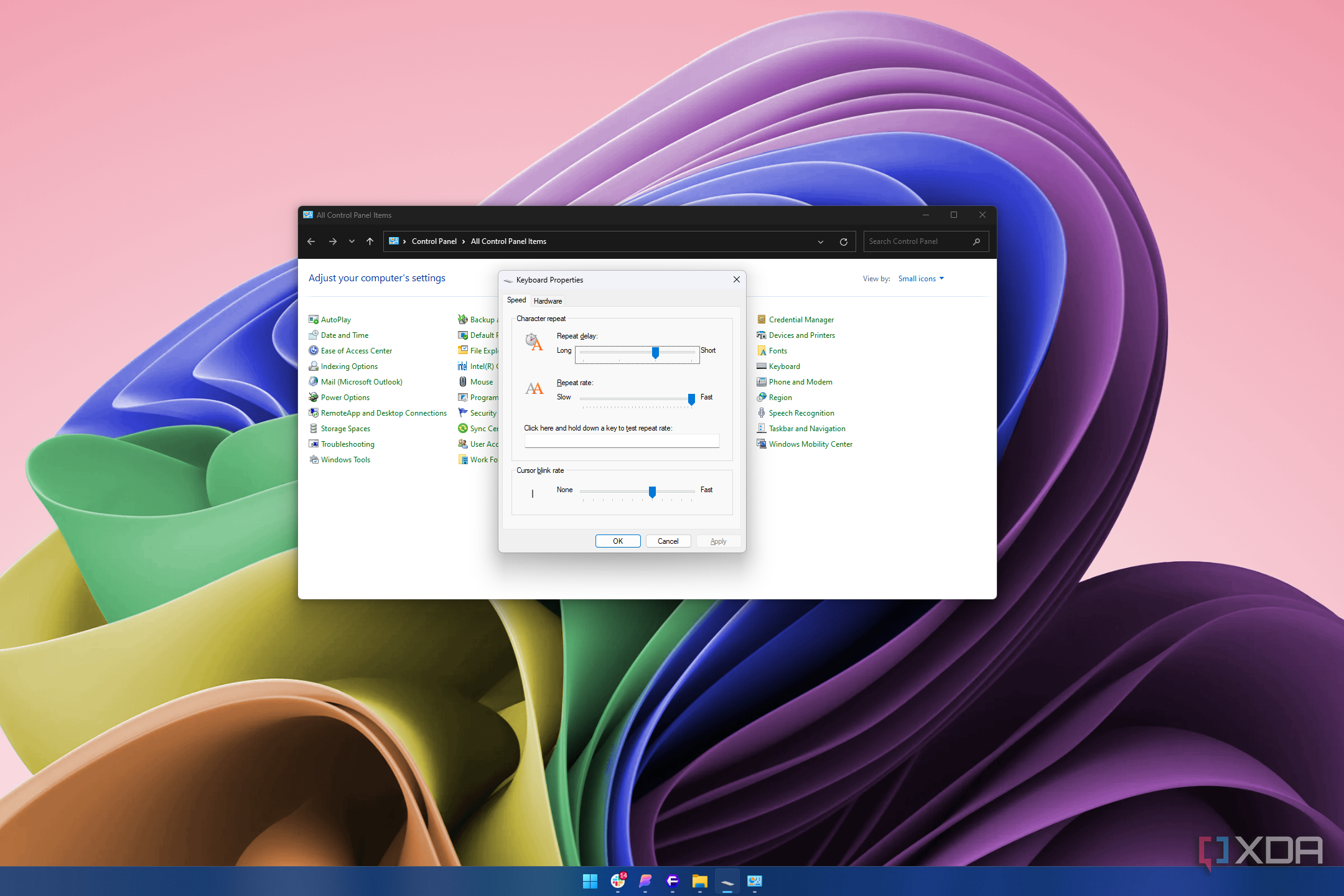Open the Credential Manager icon

(762, 319)
